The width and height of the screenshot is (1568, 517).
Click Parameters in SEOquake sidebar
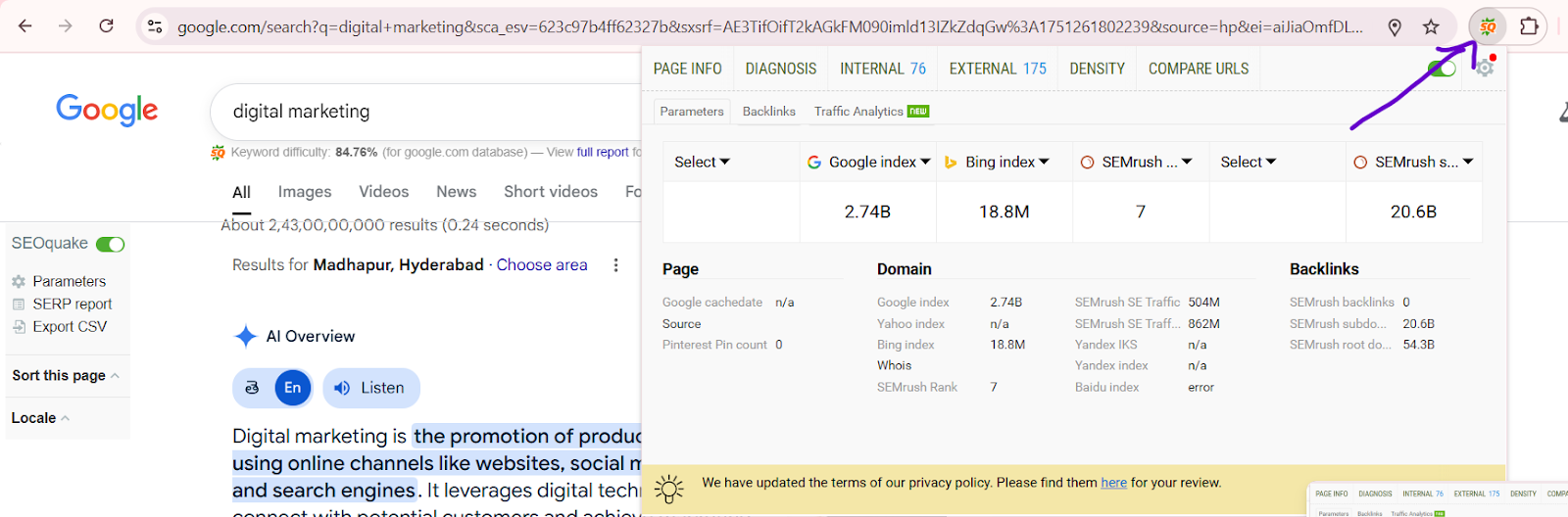(70, 281)
